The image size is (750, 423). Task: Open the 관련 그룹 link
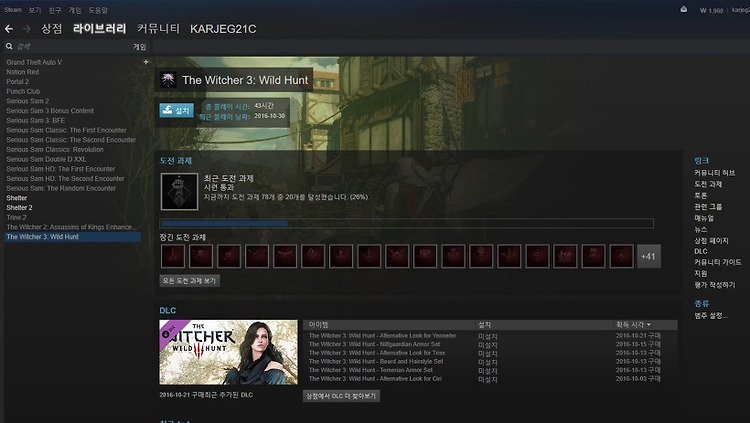click(x=708, y=207)
